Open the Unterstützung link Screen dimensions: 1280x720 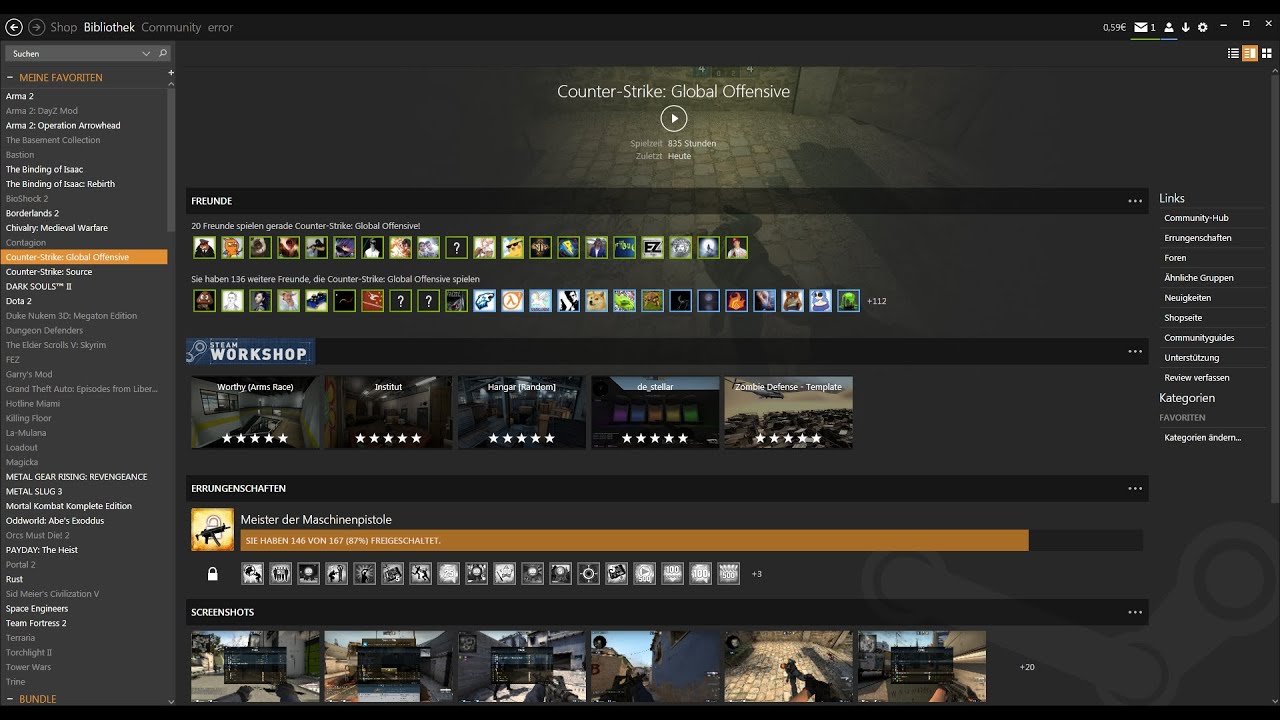click(x=1192, y=358)
